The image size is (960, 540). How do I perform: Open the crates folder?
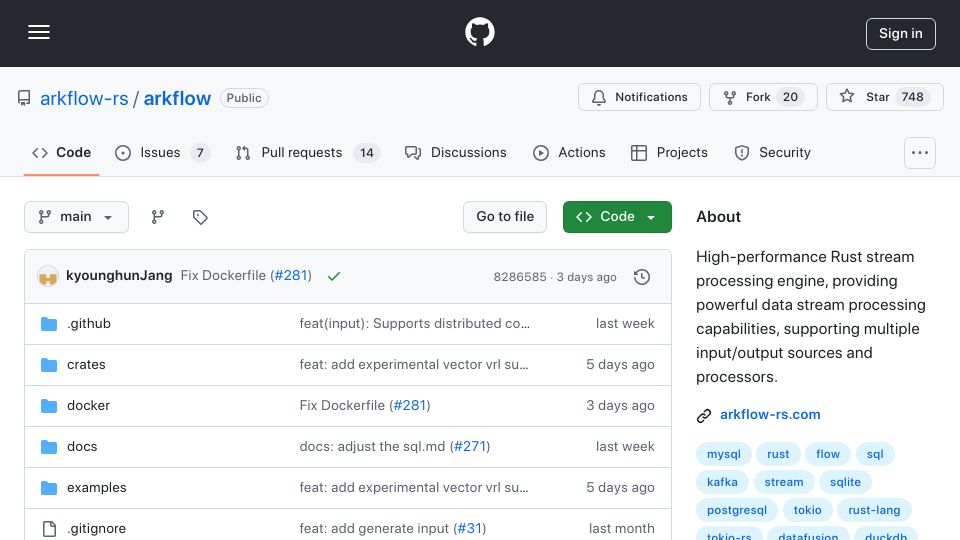86,365
